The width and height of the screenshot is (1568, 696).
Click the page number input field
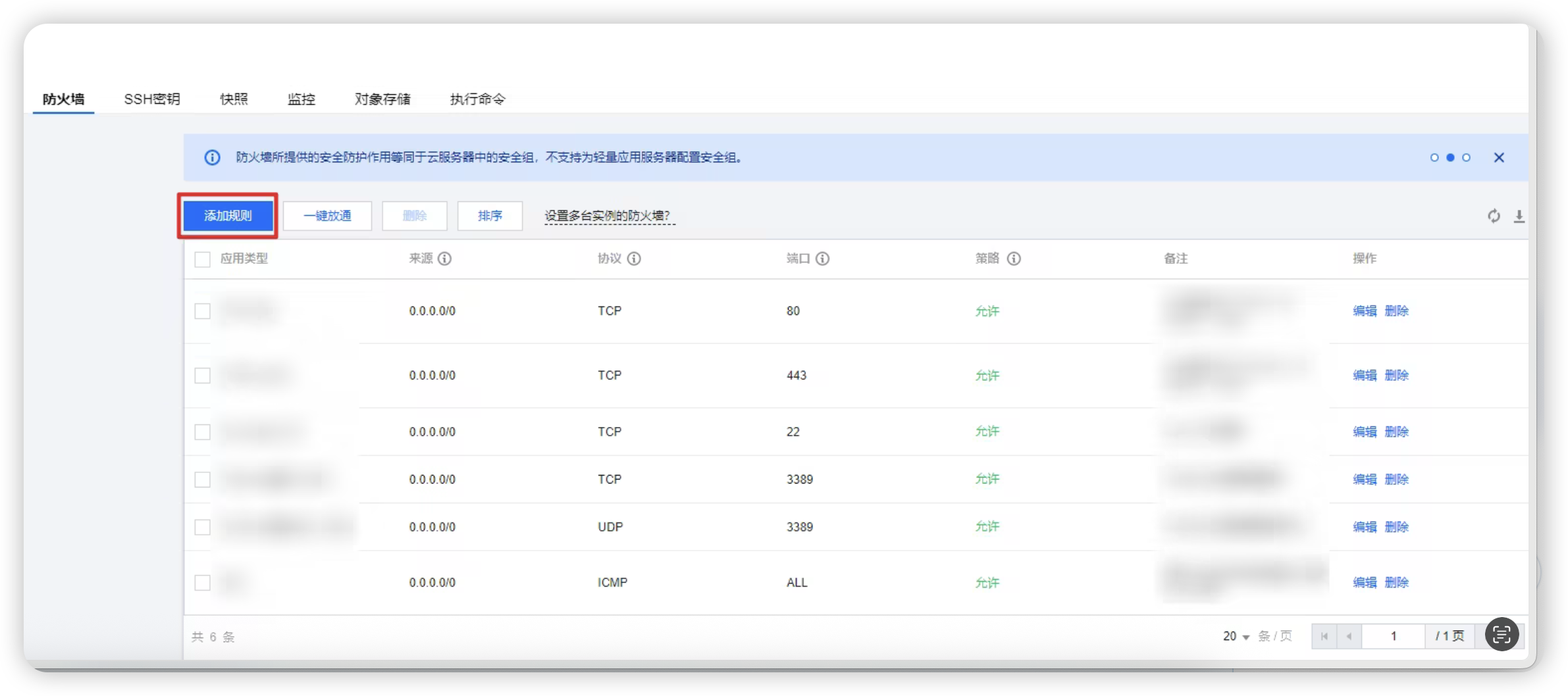(1393, 636)
